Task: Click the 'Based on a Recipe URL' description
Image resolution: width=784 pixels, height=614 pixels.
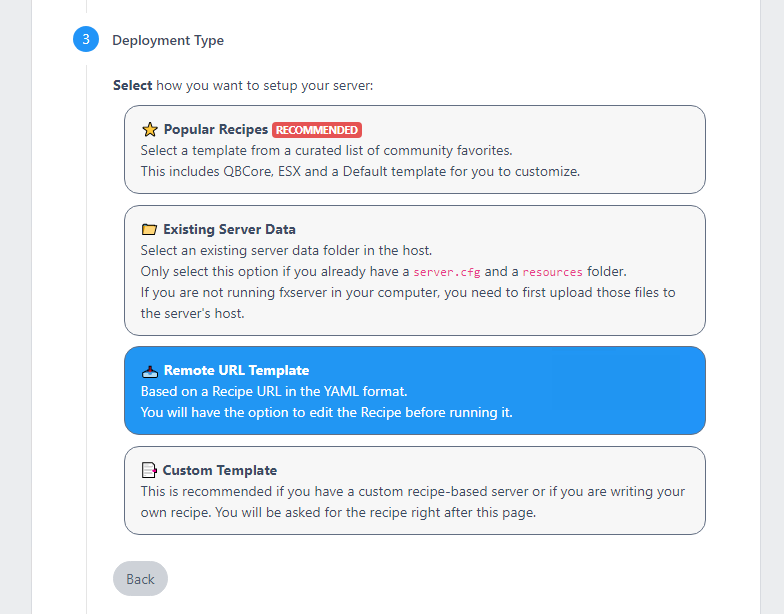Action: tap(274, 392)
